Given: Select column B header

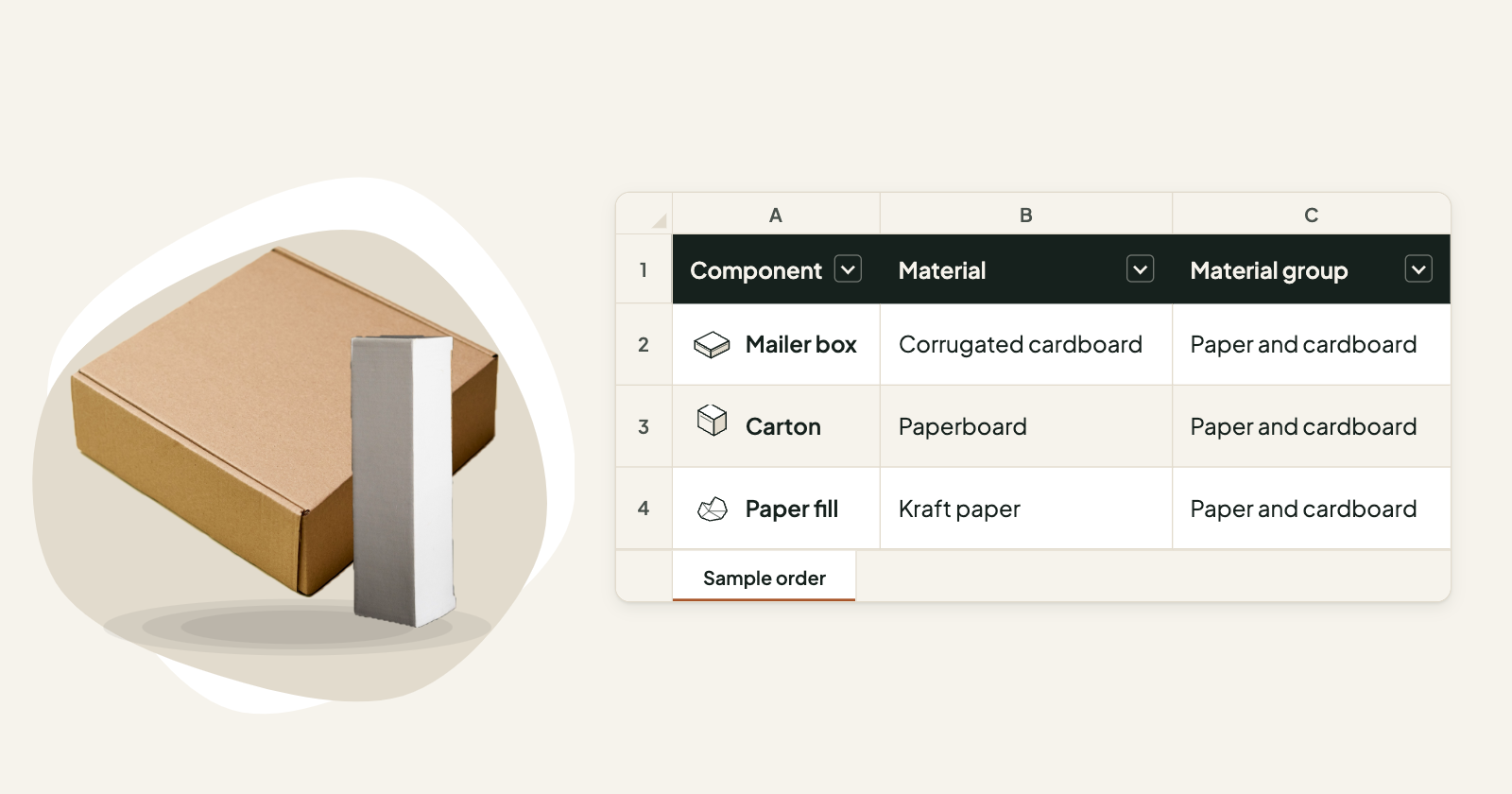Looking at the screenshot, I should pyautogui.click(x=1026, y=215).
